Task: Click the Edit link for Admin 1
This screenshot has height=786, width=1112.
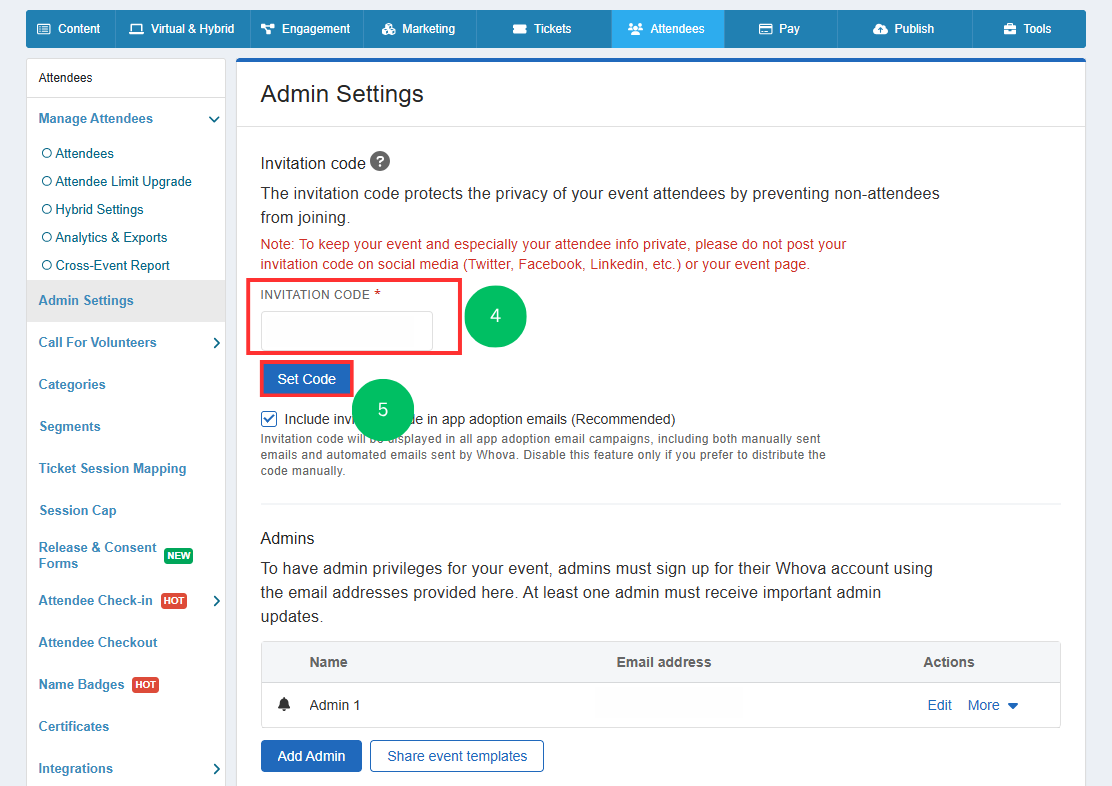Action: coord(940,705)
